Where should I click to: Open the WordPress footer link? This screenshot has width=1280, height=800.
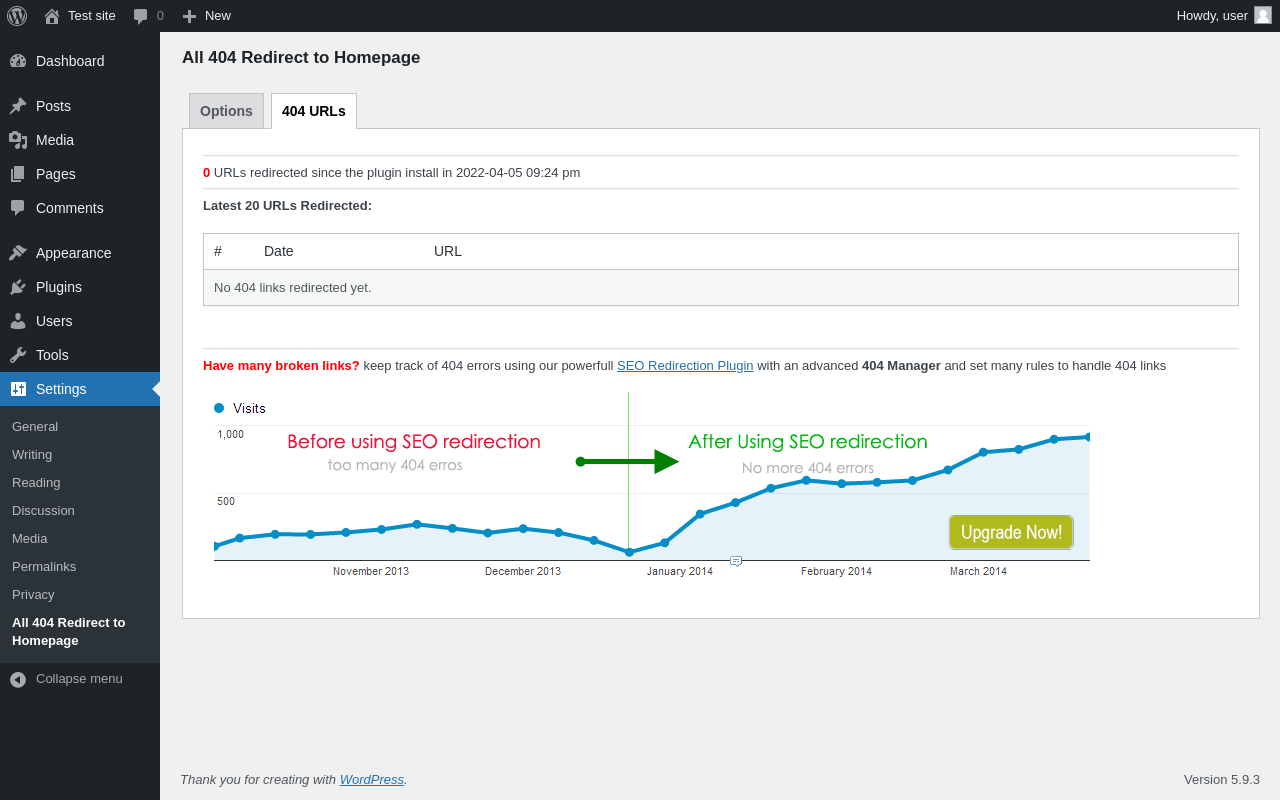pyautogui.click(x=372, y=780)
